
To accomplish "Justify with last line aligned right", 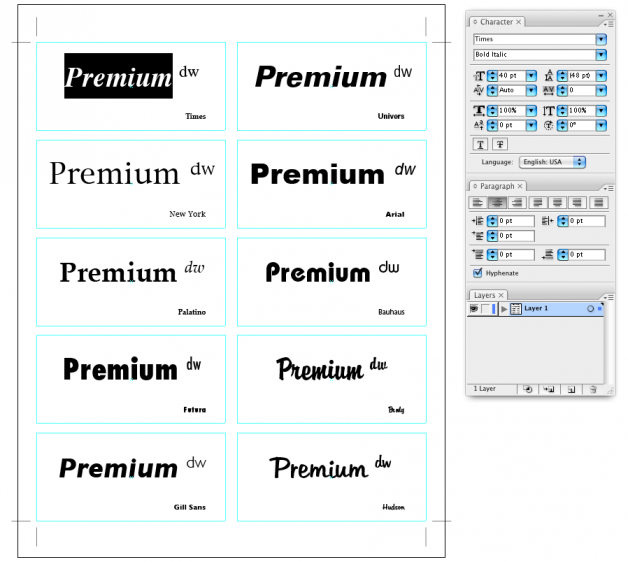I will point(577,202).
